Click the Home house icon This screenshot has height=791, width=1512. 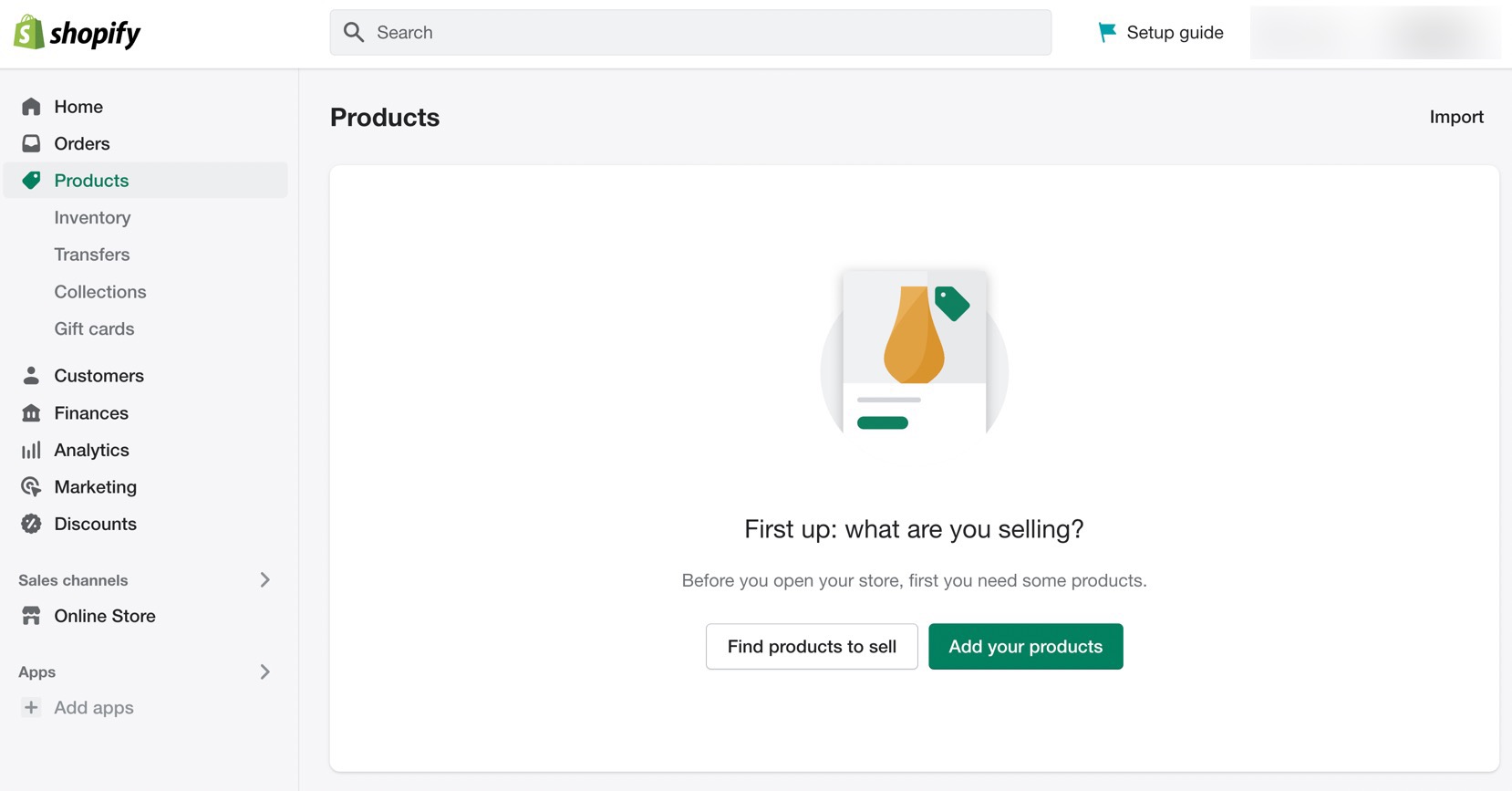31,107
